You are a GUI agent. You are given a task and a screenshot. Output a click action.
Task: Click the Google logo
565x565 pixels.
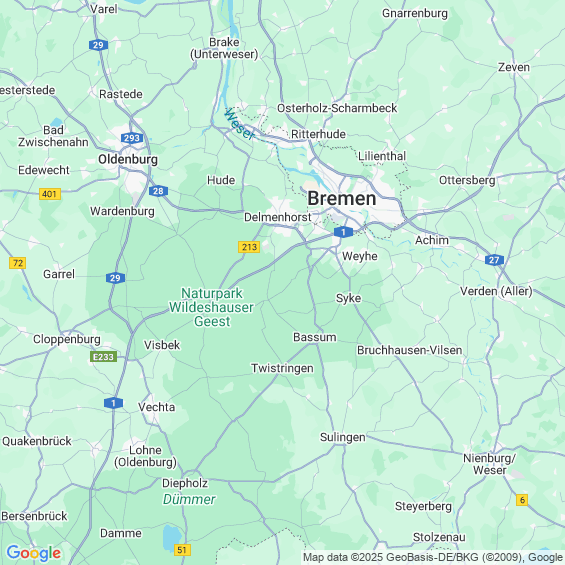[34, 553]
